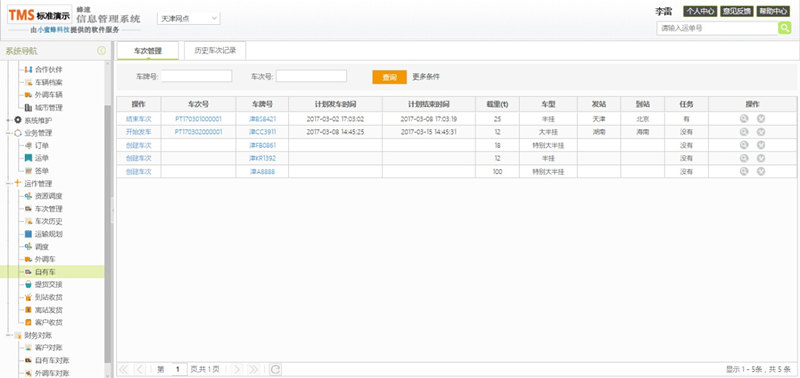Image resolution: width=800 pixels, height=378 pixels.
Task: Go to the next page arrow
Action: [x=236, y=369]
